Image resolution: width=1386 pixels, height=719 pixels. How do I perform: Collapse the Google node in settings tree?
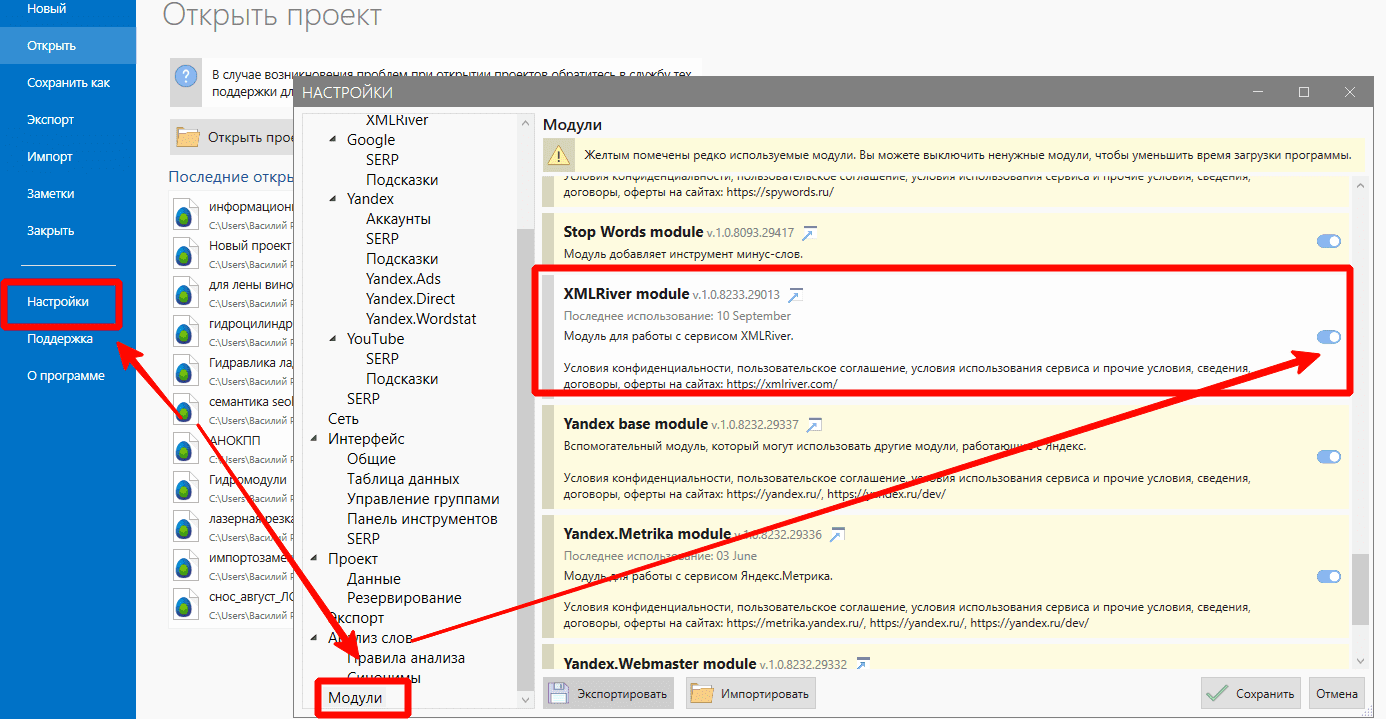pos(333,140)
